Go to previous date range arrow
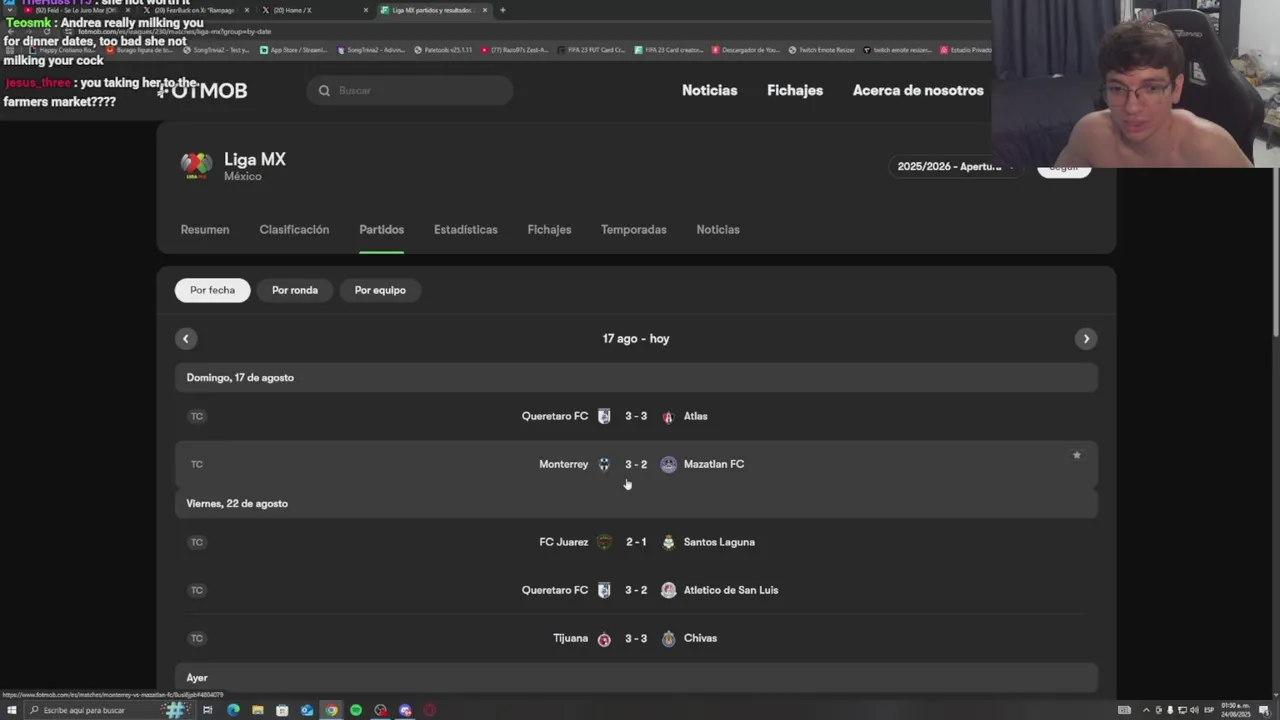 186,338
